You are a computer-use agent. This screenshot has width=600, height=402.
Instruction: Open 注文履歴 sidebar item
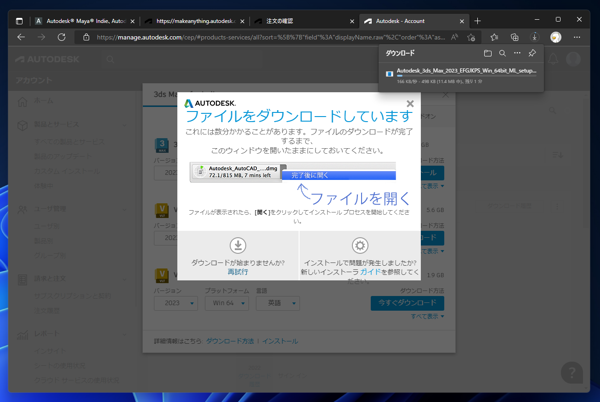(x=47, y=310)
